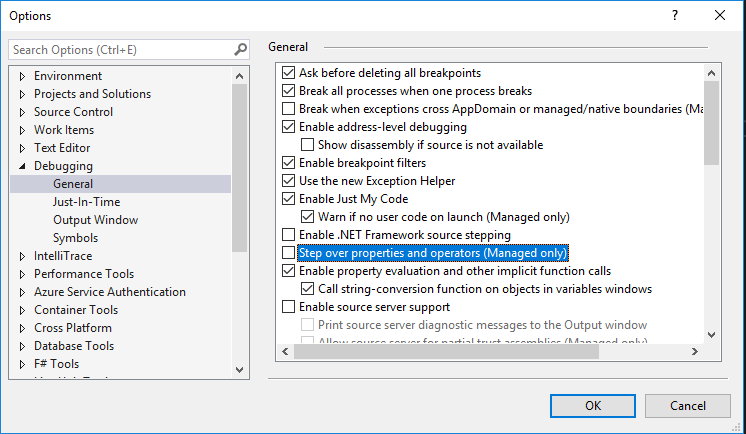The image size is (746, 434).
Task: Click the search magnifier icon
Action: click(241, 49)
